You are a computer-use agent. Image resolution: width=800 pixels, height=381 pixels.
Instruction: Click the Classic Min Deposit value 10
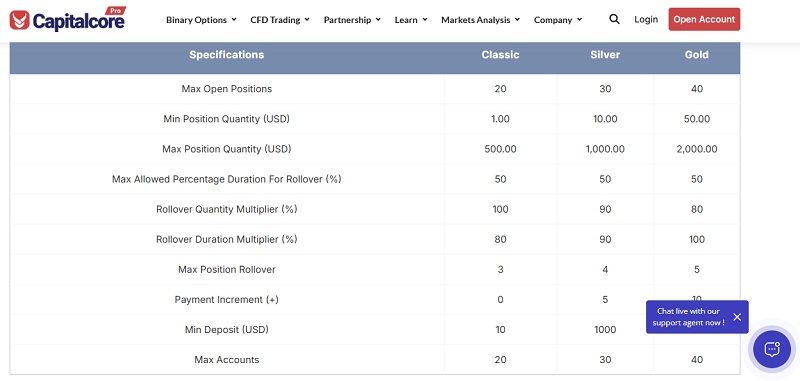point(500,329)
